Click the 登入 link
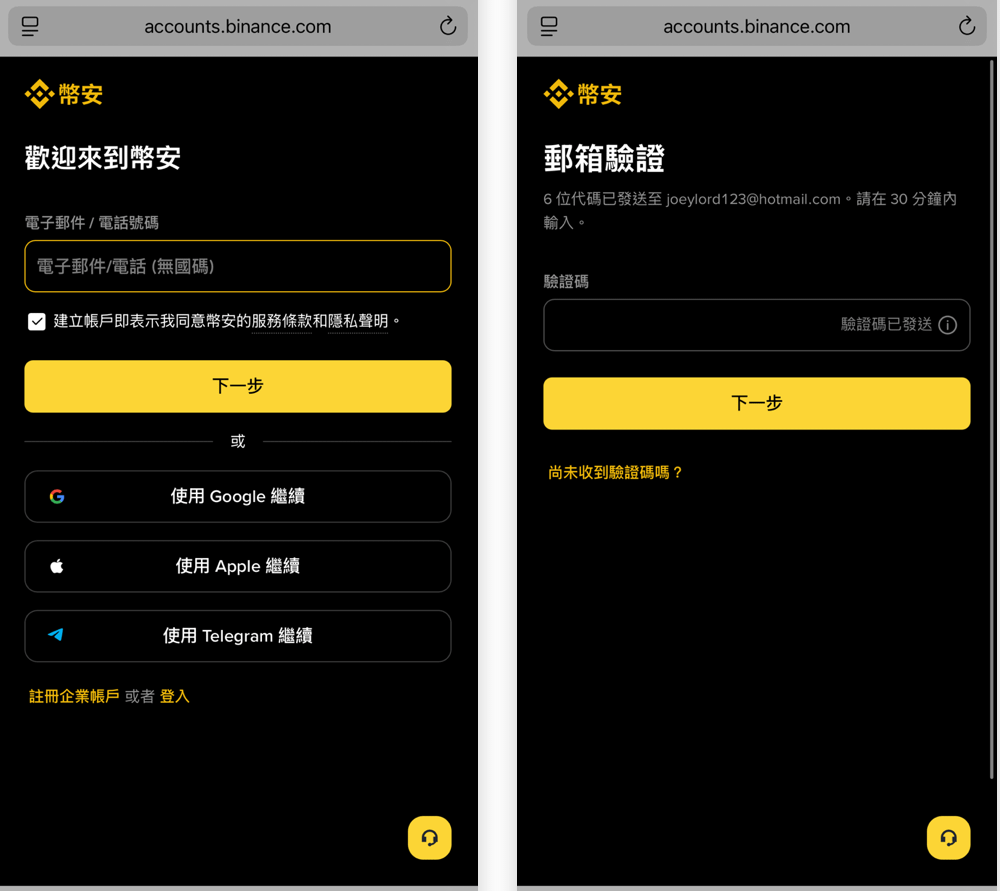1000x891 pixels. tap(174, 696)
